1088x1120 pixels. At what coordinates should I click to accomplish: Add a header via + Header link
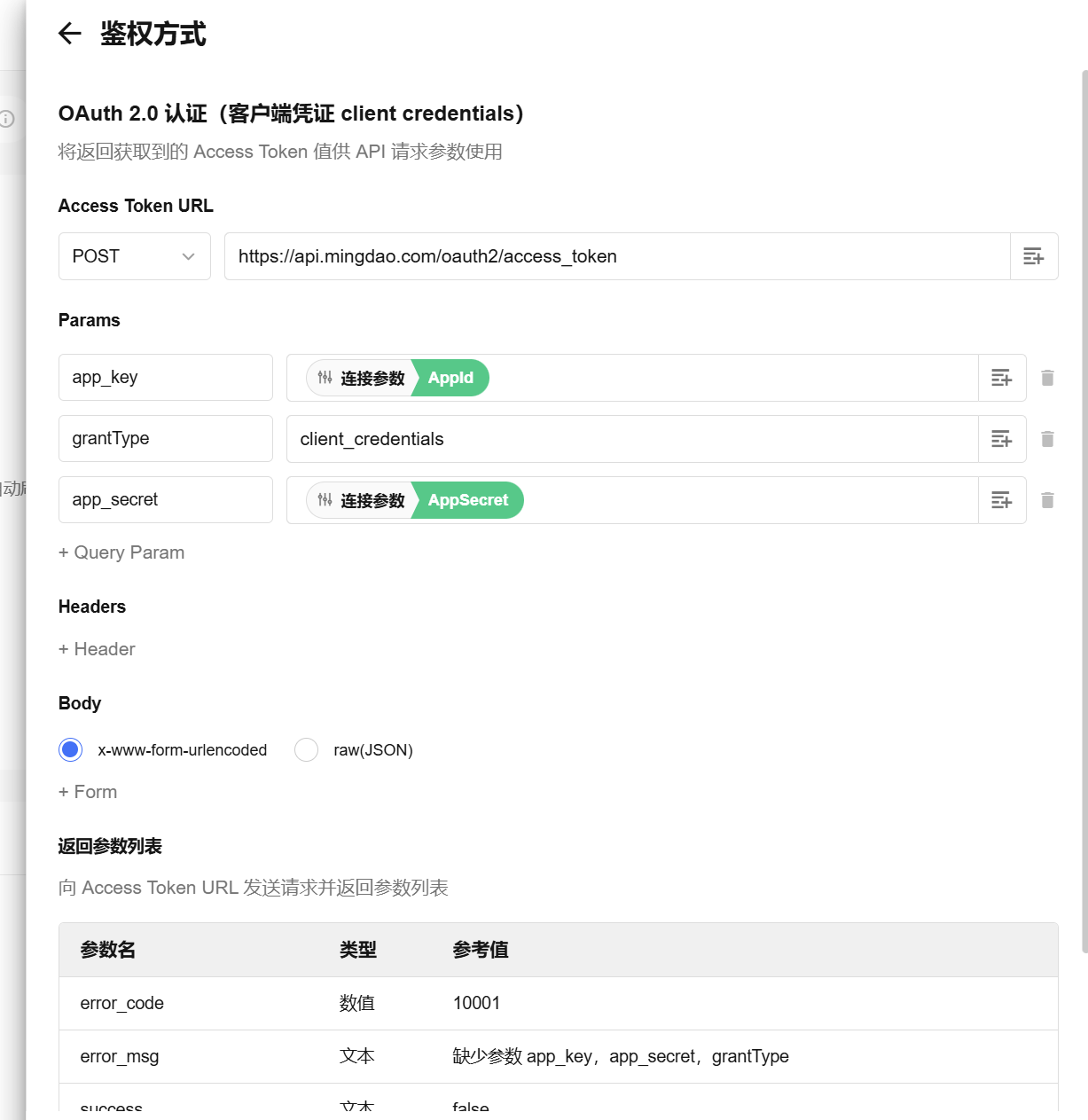point(96,648)
